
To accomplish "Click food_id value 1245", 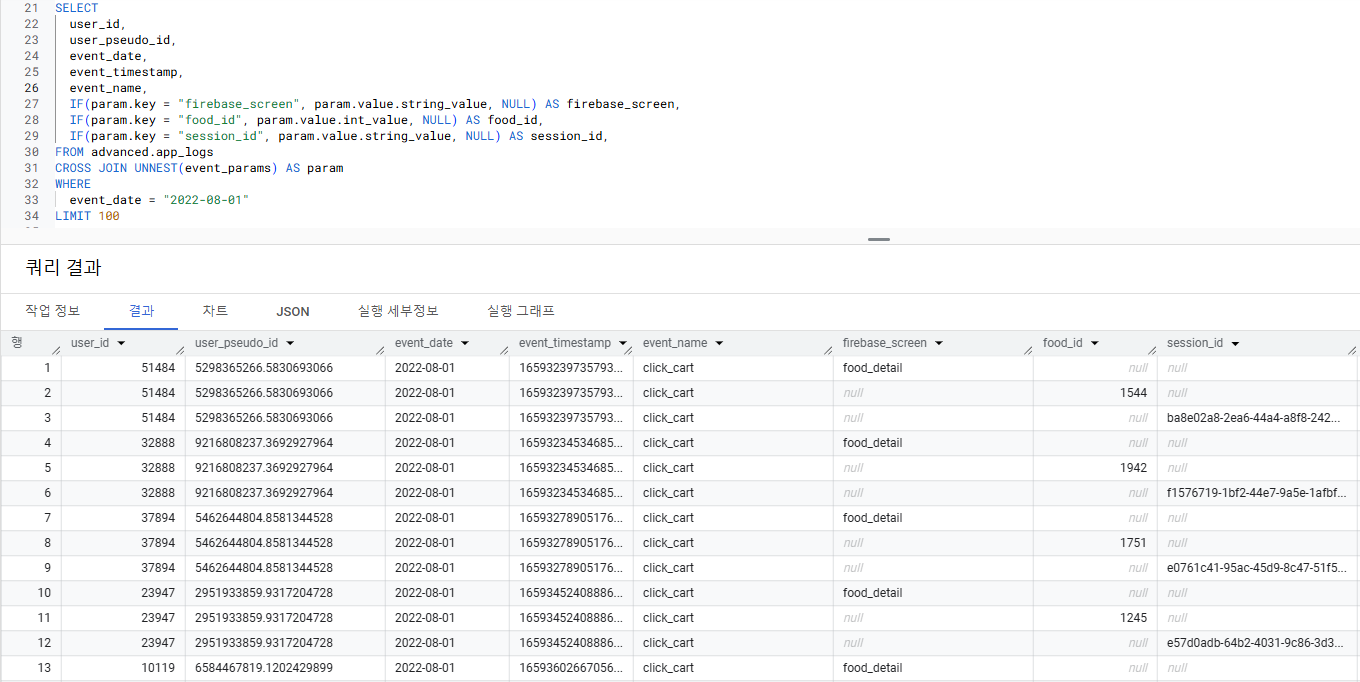I will pos(1134,618).
